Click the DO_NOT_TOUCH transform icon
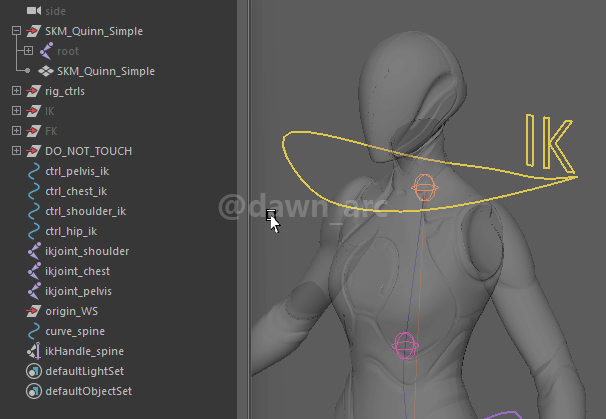606x419 pixels. click(34, 151)
